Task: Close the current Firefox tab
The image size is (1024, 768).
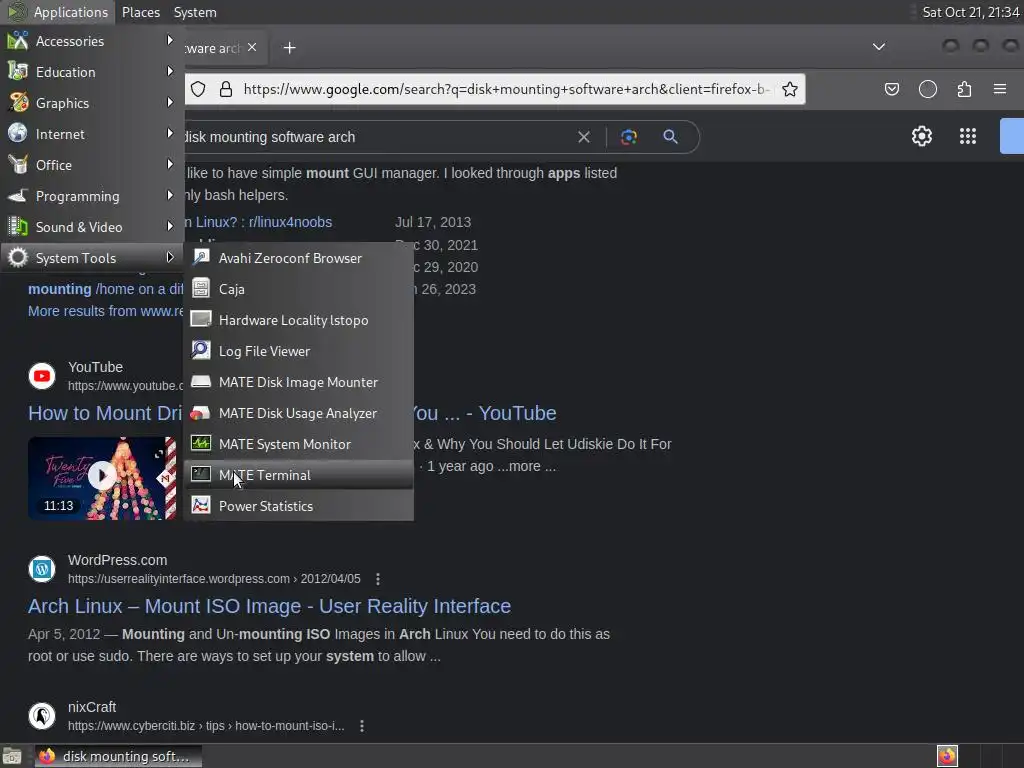Action: click(x=252, y=48)
